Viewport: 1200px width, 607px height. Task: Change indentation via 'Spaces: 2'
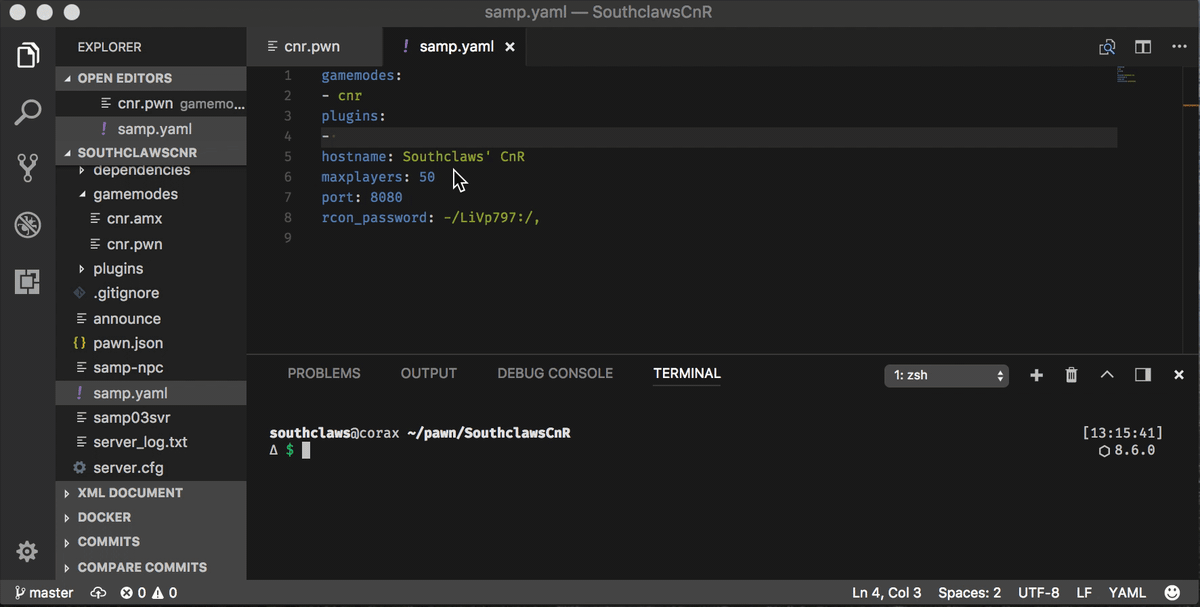pyautogui.click(x=969, y=593)
